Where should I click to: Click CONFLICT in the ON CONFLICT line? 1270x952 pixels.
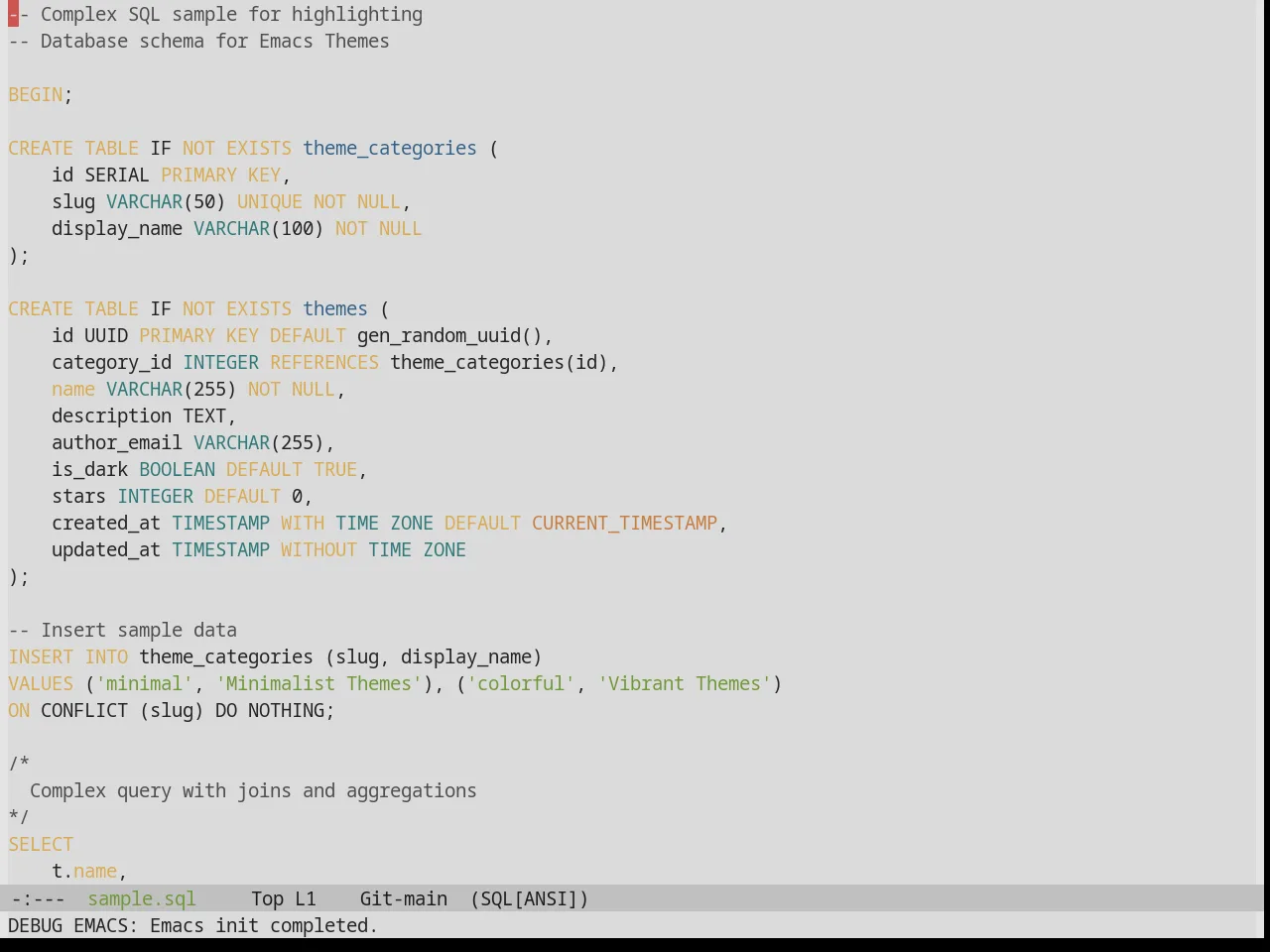coord(84,710)
